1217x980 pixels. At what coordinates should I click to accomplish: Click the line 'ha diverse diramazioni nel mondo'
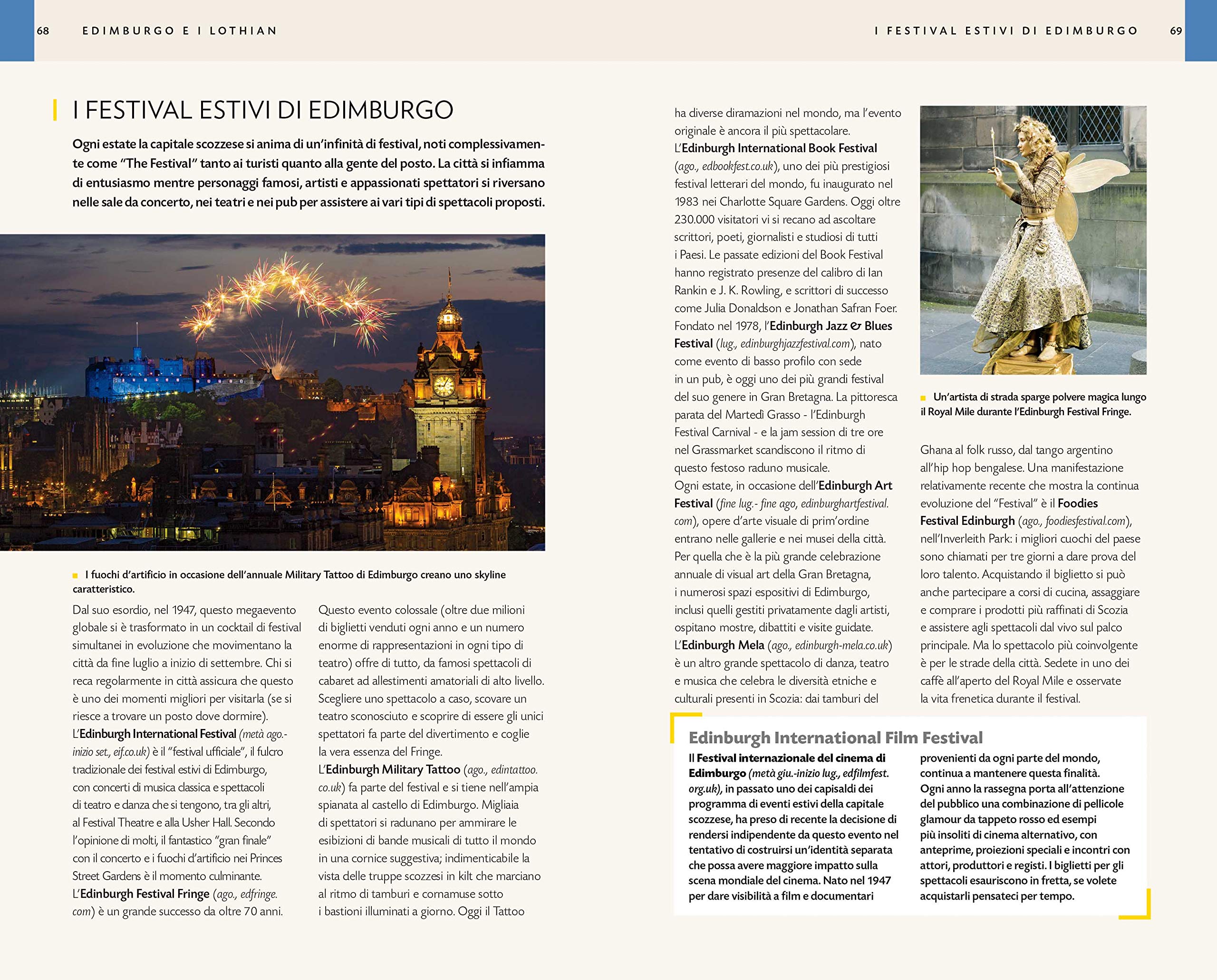coord(757,113)
